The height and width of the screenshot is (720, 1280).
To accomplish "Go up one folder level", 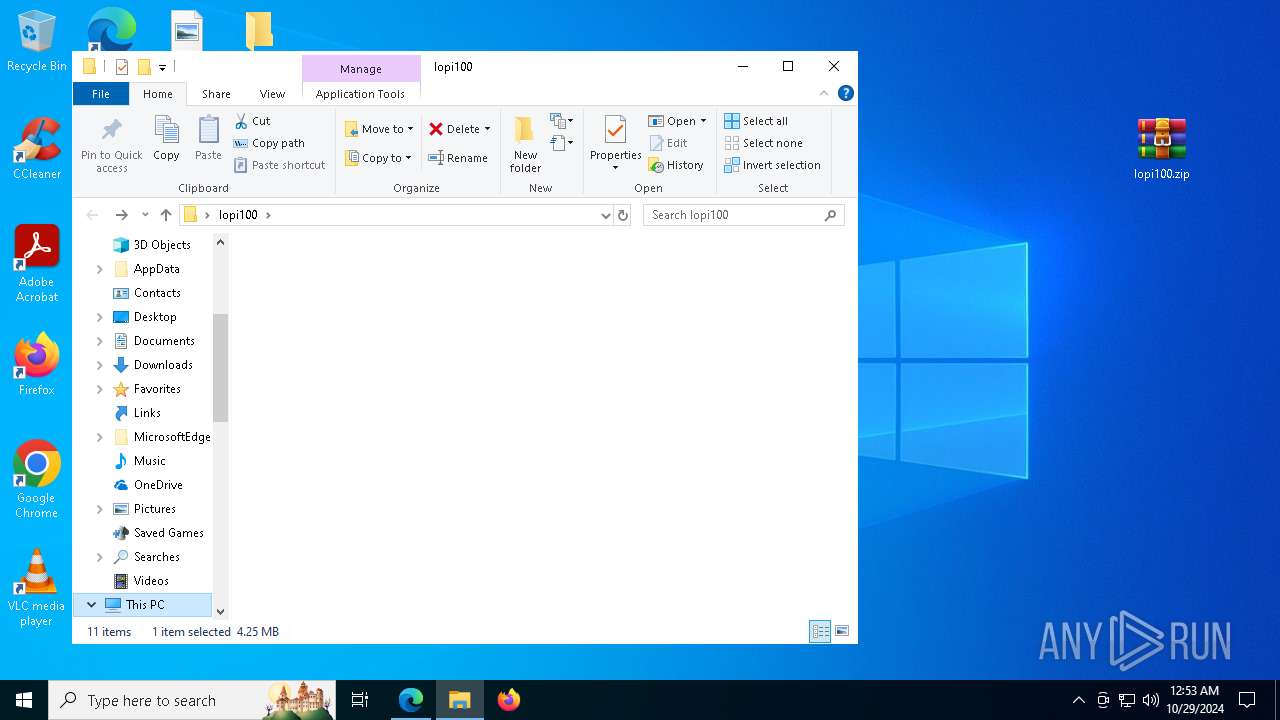I will (166, 215).
